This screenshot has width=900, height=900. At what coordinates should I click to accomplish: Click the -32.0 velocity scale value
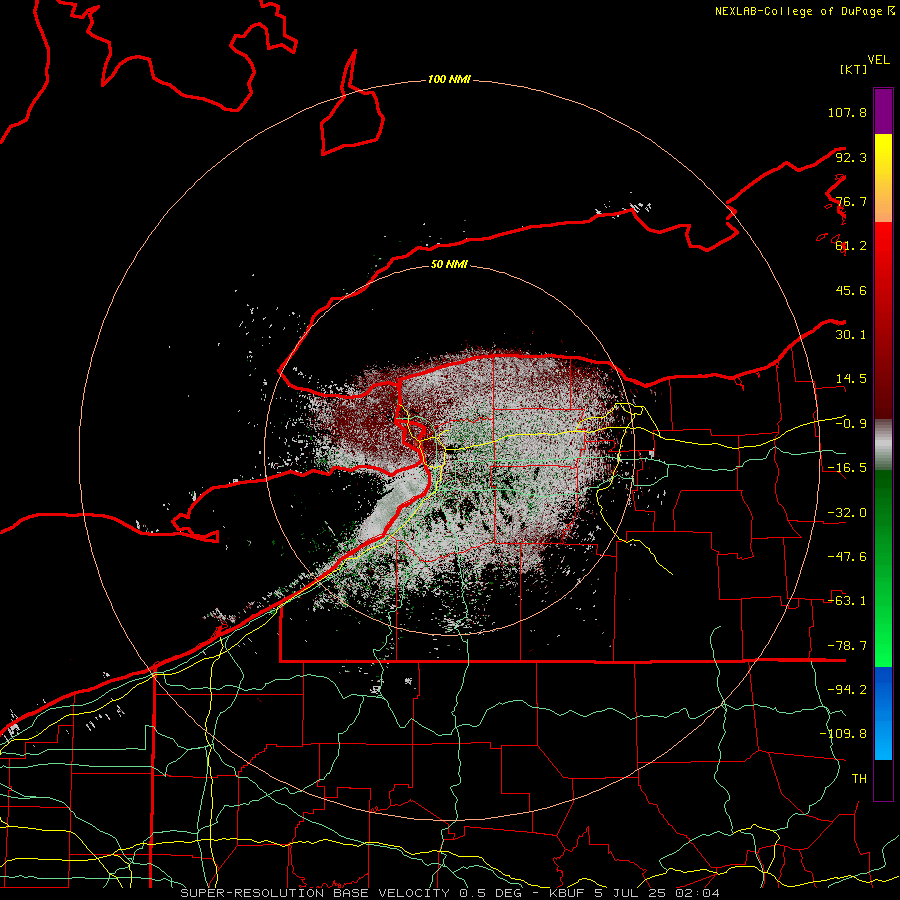click(847, 513)
